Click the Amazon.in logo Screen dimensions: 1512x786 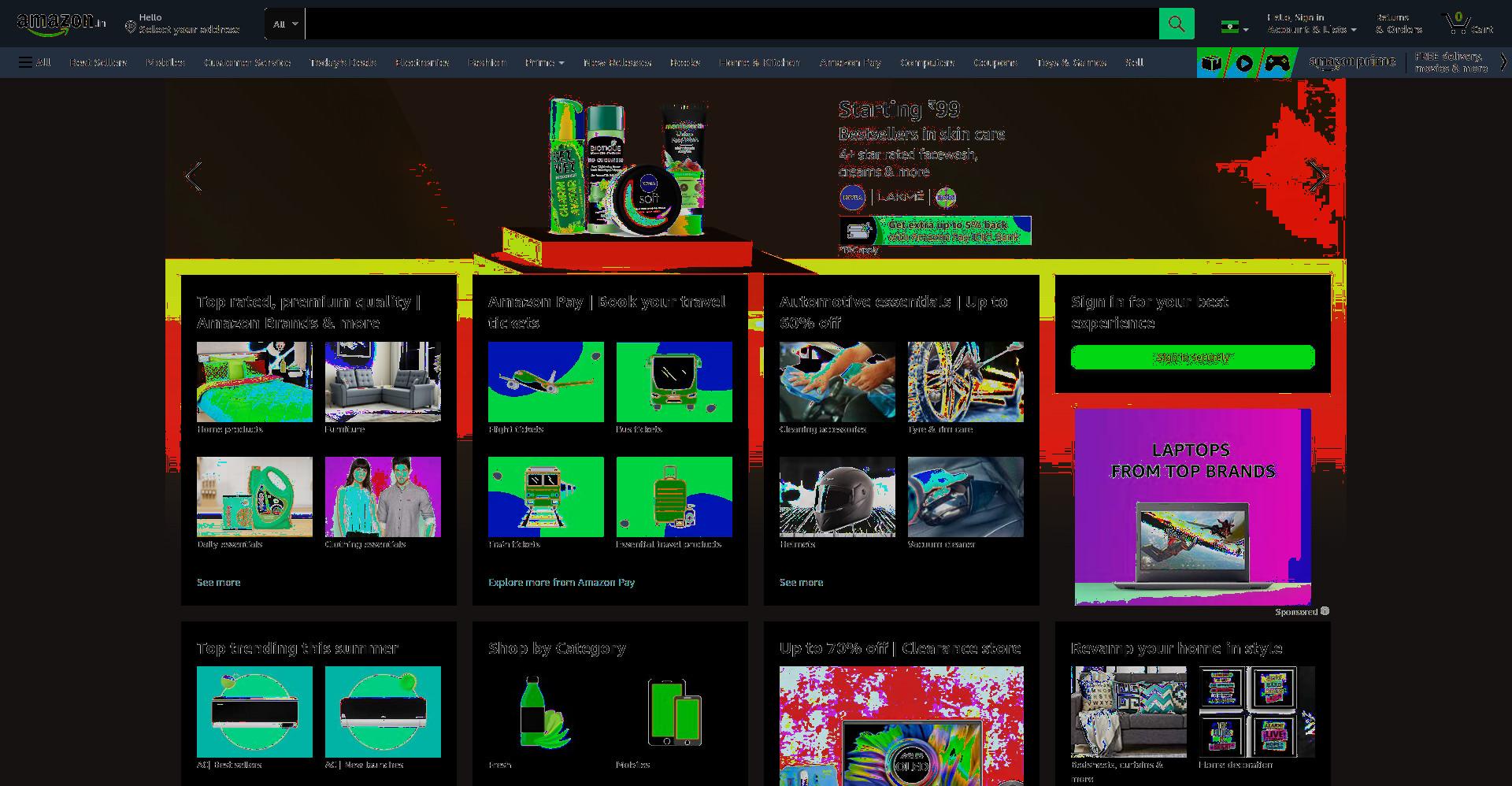point(61,24)
